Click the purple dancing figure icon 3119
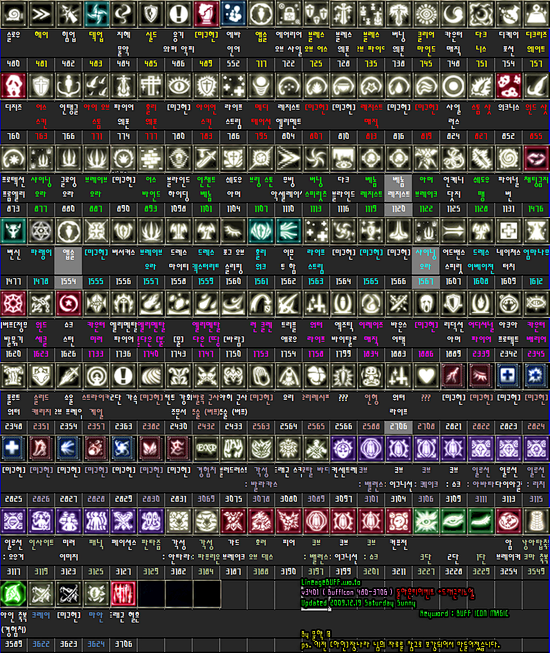The width and height of the screenshot is (550, 653). pos(41,521)
